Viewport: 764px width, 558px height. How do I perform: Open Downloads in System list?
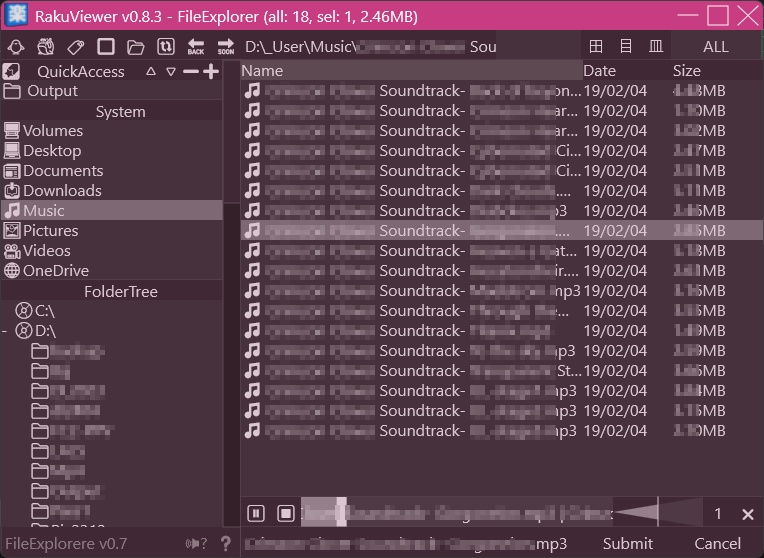pos(112,191)
